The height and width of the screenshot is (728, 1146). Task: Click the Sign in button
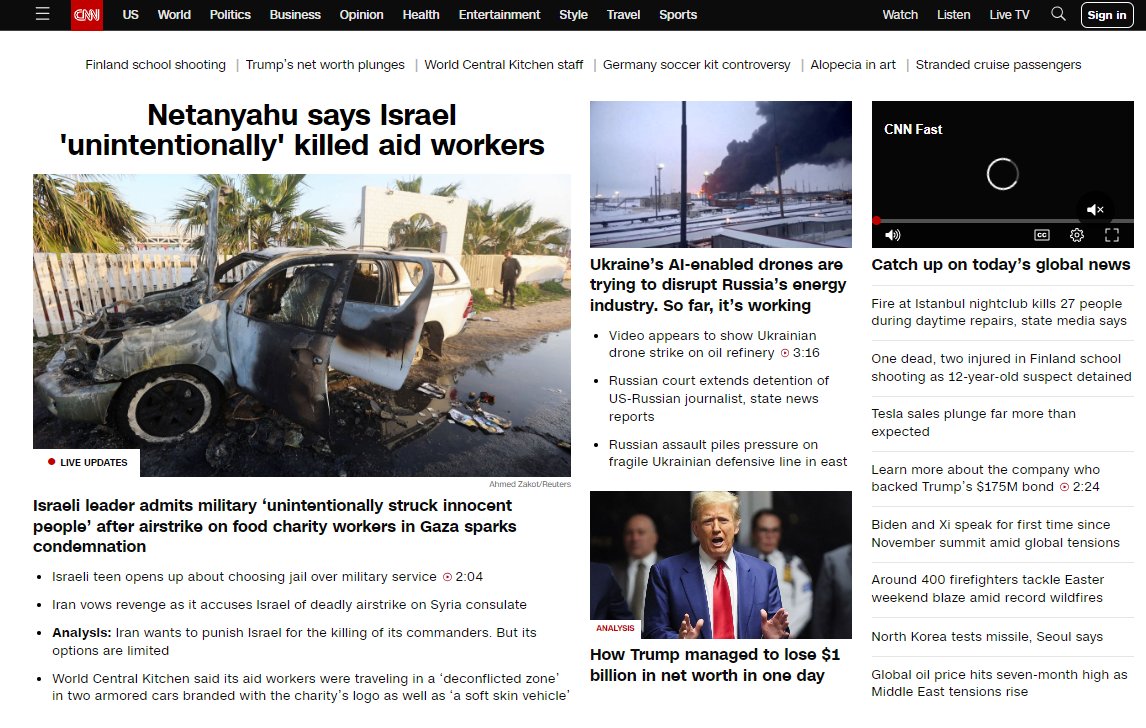coord(1107,15)
